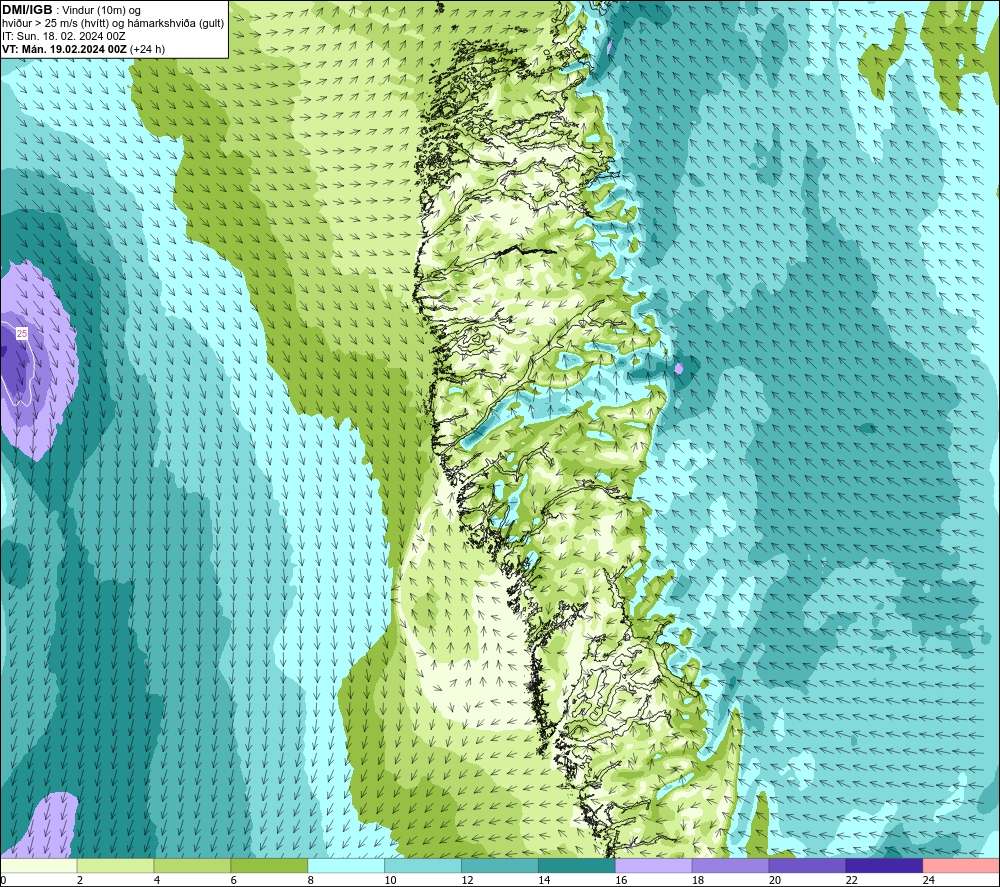The height and width of the screenshot is (887, 1000).
Task: Select the lavender 16–18 legend swatch
Action: [x=653, y=865]
